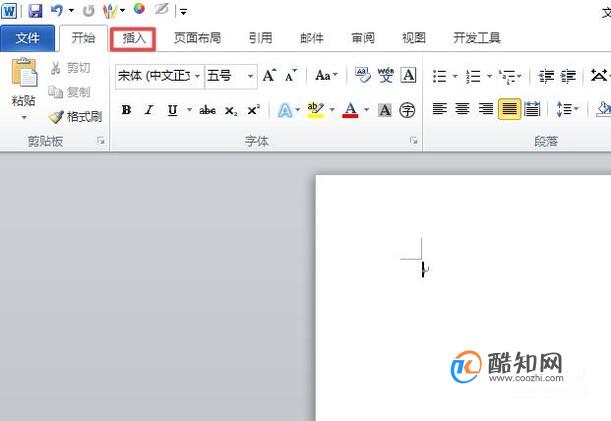This screenshot has width=611, height=421.
Task: Toggle Bold formatting
Action: click(x=126, y=110)
